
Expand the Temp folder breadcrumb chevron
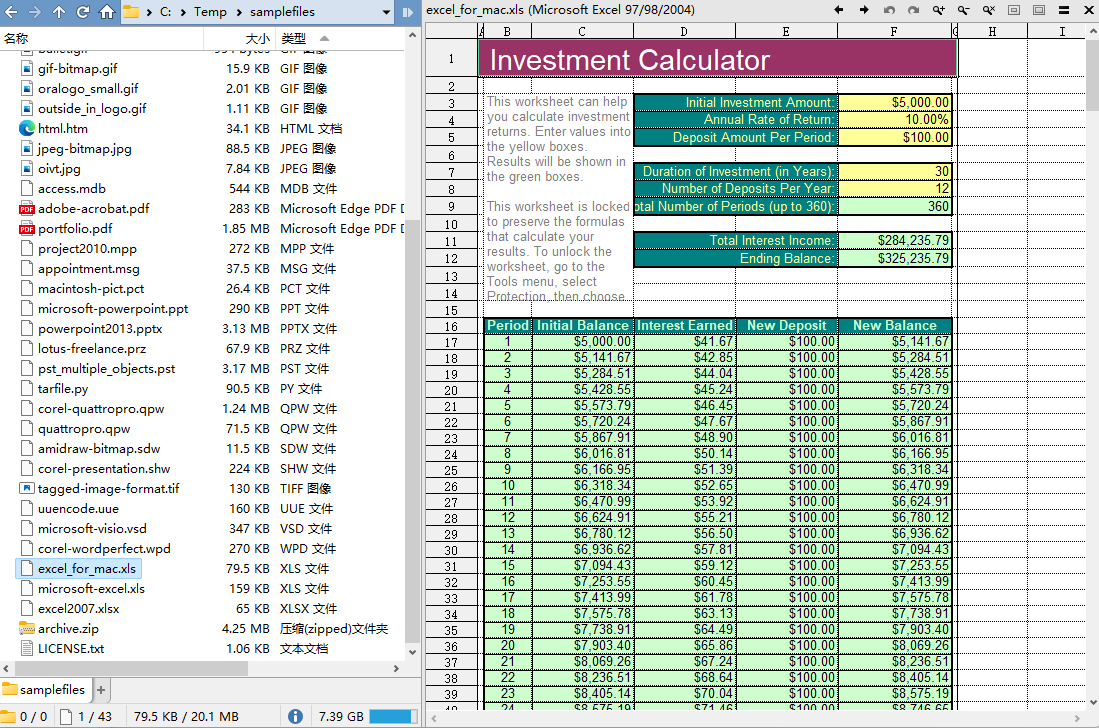point(238,12)
